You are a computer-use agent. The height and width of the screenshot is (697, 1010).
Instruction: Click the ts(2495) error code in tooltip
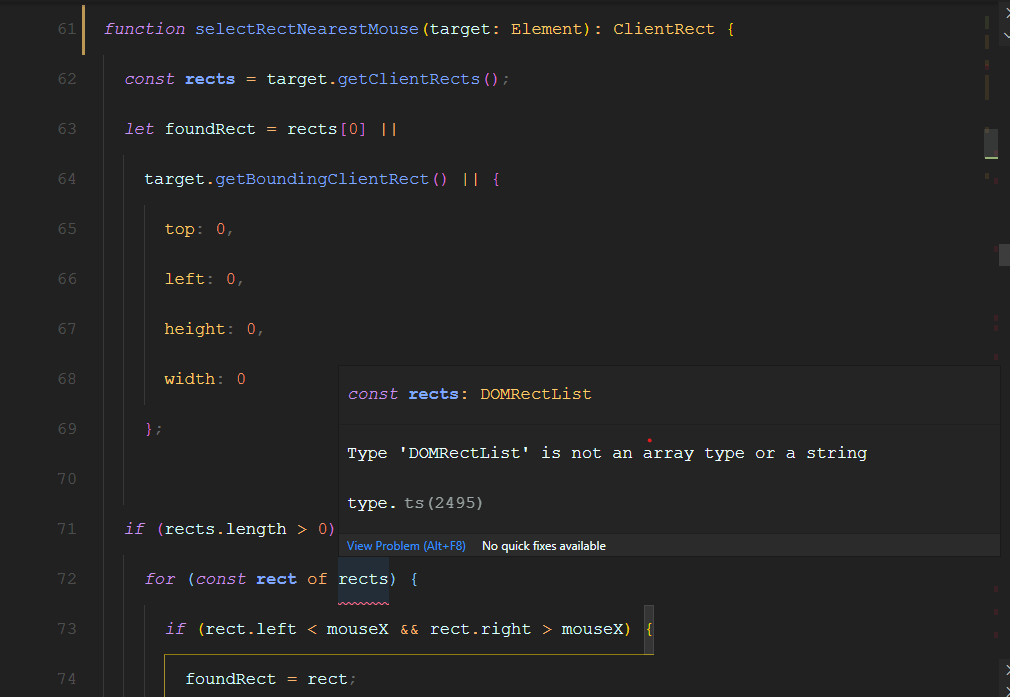[x=443, y=503]
